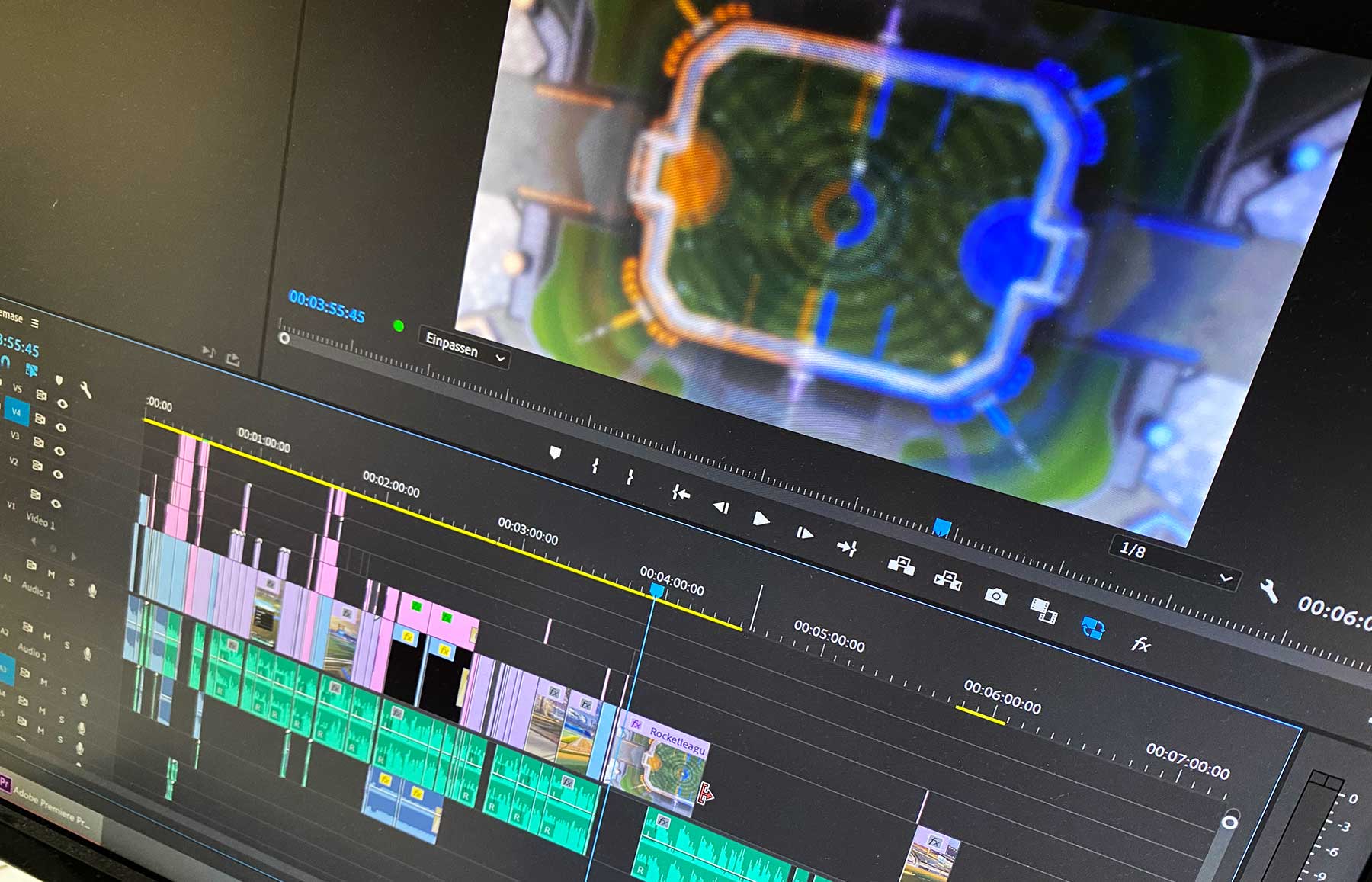The width and height of the screenshot is (1372, 882).
Task: Click the timeline playhead near 00:04:00:00
Action: (656, 590)
